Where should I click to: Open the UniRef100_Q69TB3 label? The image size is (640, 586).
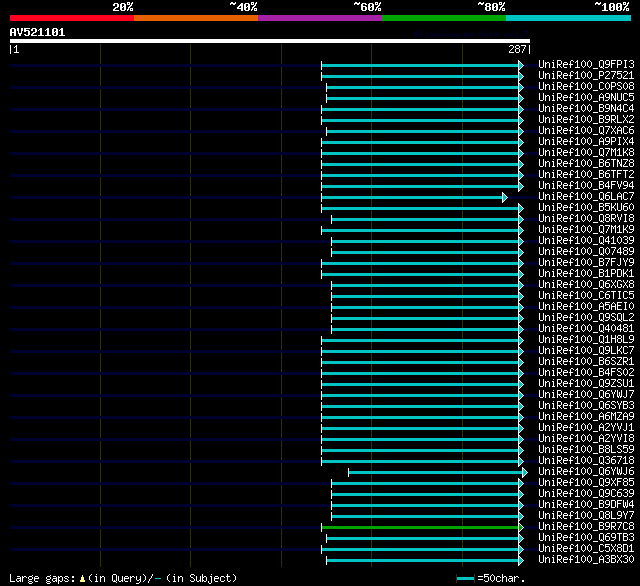586,538
